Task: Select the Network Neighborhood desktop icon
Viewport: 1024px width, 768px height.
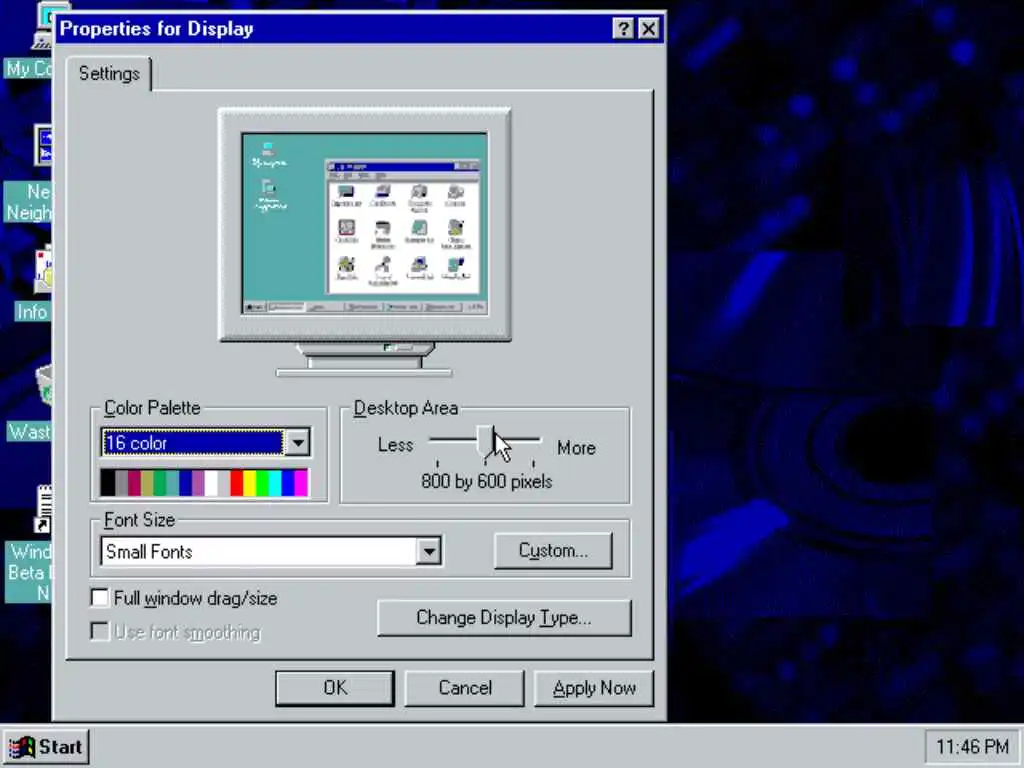Action: tap(27, 173)
